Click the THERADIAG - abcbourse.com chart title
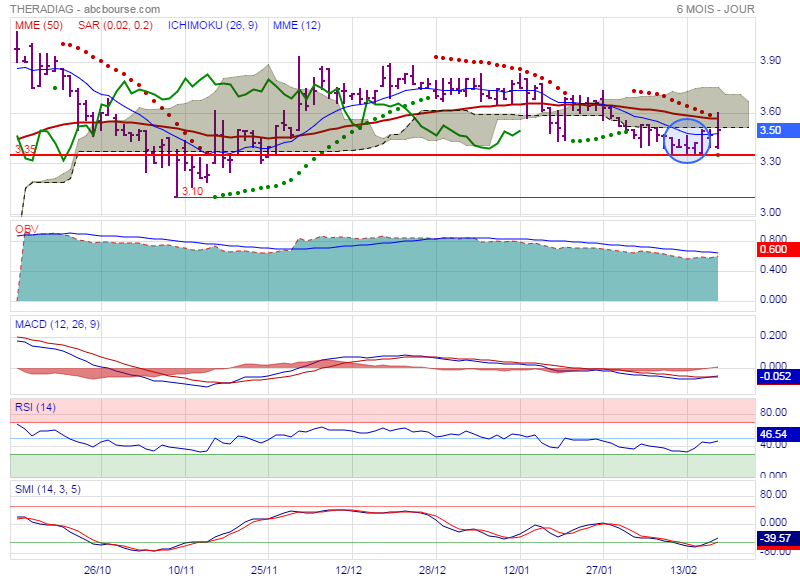This screenshot has width=800, height=580. tap(85, 9)
